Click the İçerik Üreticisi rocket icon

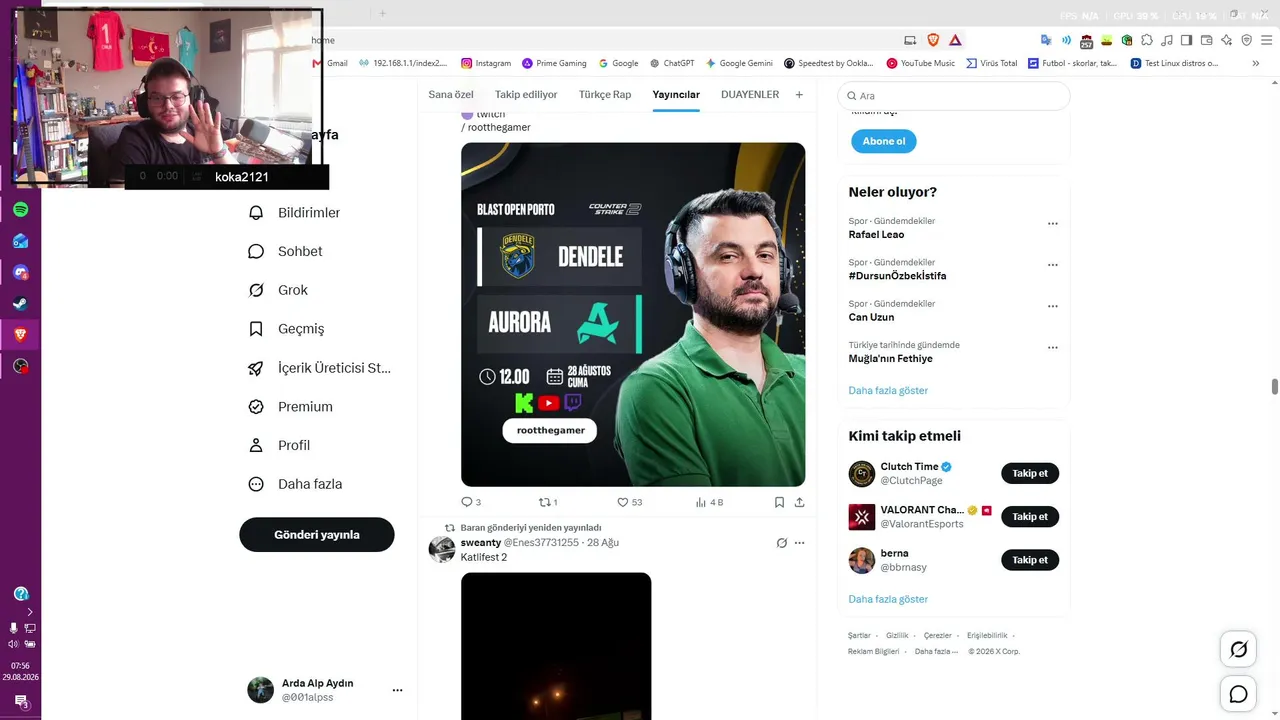pos(256,368)
